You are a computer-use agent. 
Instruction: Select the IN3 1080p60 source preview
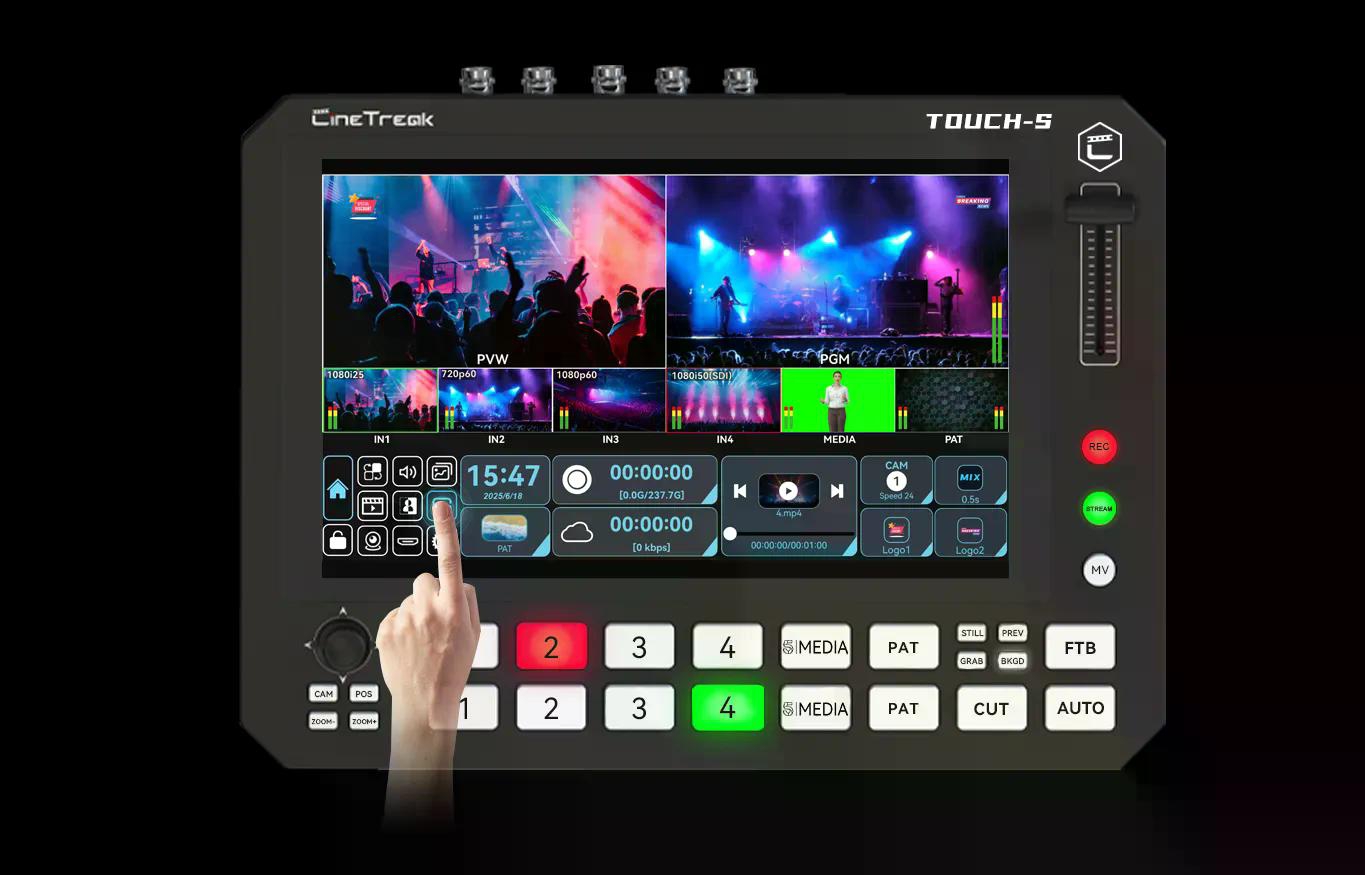click(x=609, y=401)
